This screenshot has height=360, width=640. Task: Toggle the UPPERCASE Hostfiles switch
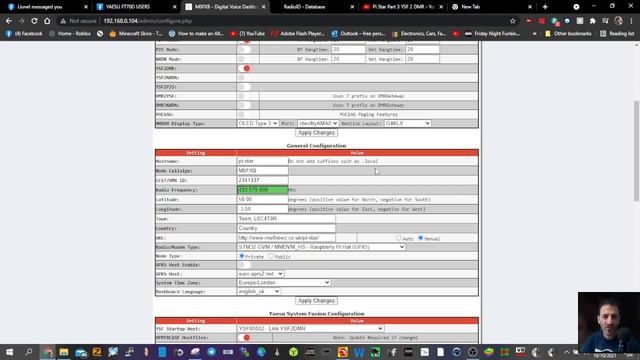(x=244, y=338)
